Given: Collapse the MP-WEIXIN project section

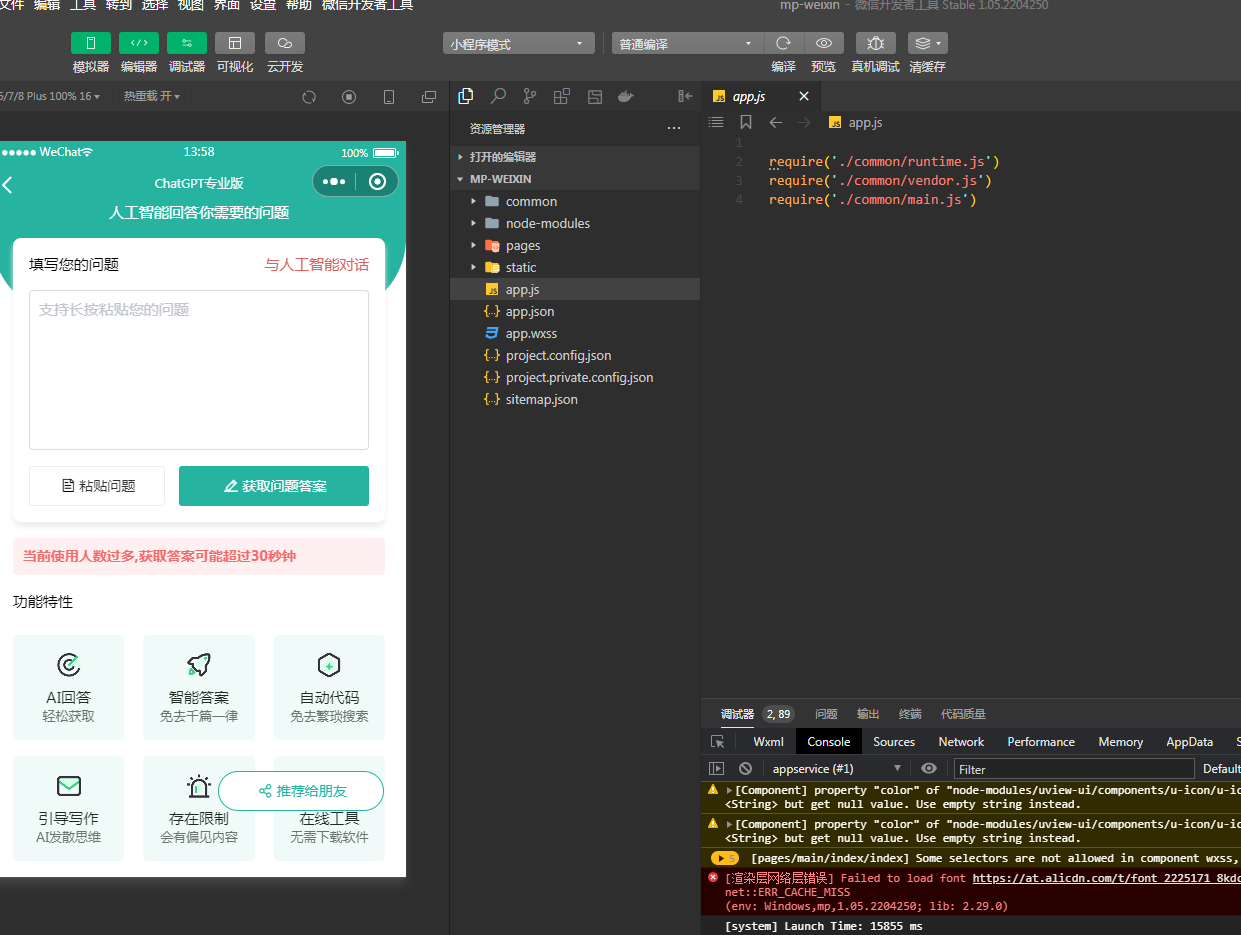Looking at the screenshot, I should tap(575, 179).
